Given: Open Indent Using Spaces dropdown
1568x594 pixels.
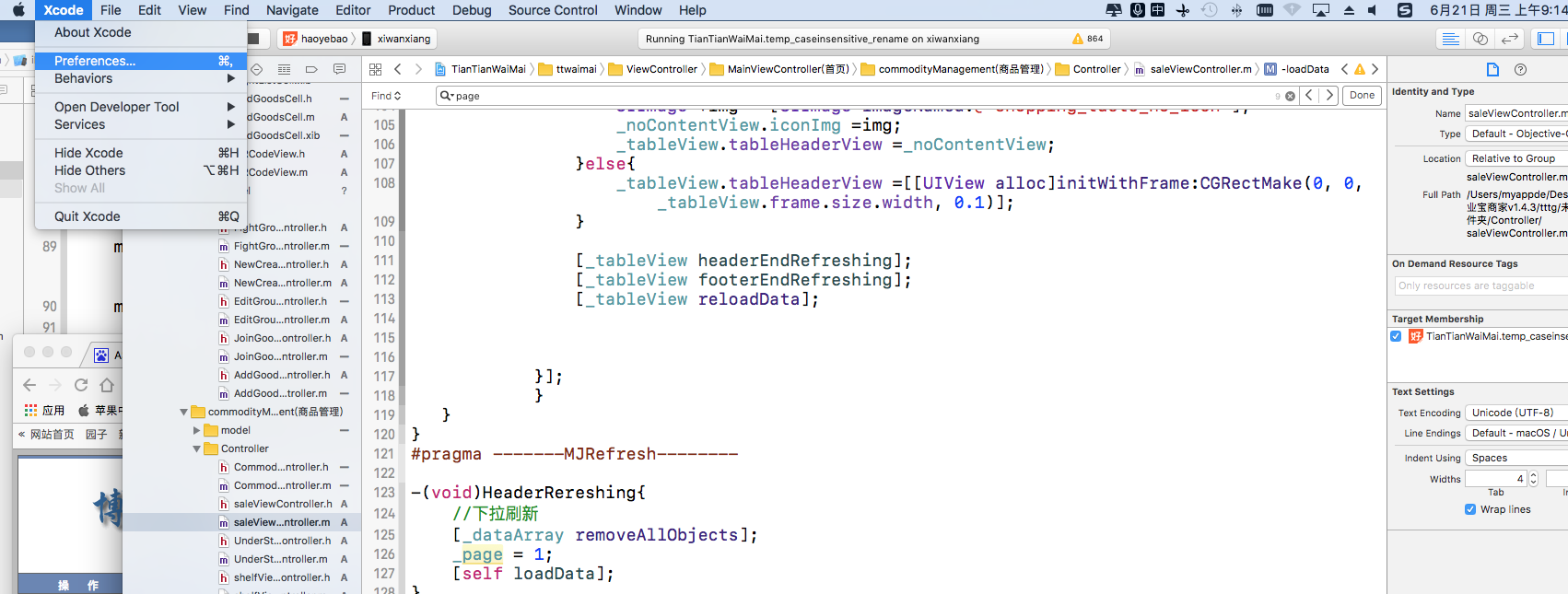Looking at the screenshot, I should click(x=1516, y=458).
